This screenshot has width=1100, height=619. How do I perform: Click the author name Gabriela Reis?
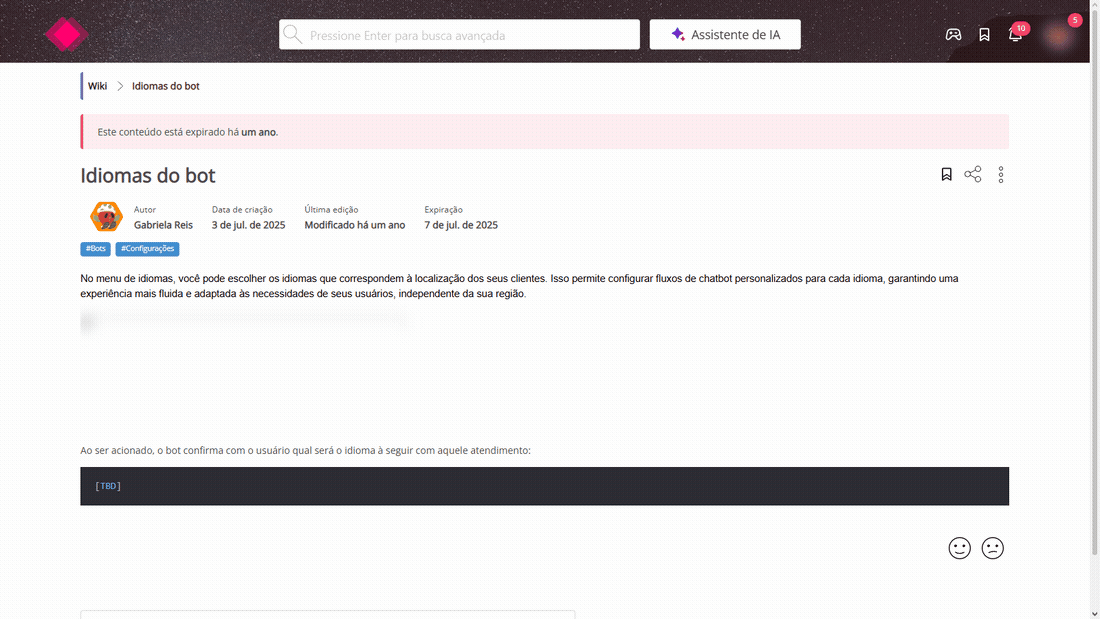point(163,225)
